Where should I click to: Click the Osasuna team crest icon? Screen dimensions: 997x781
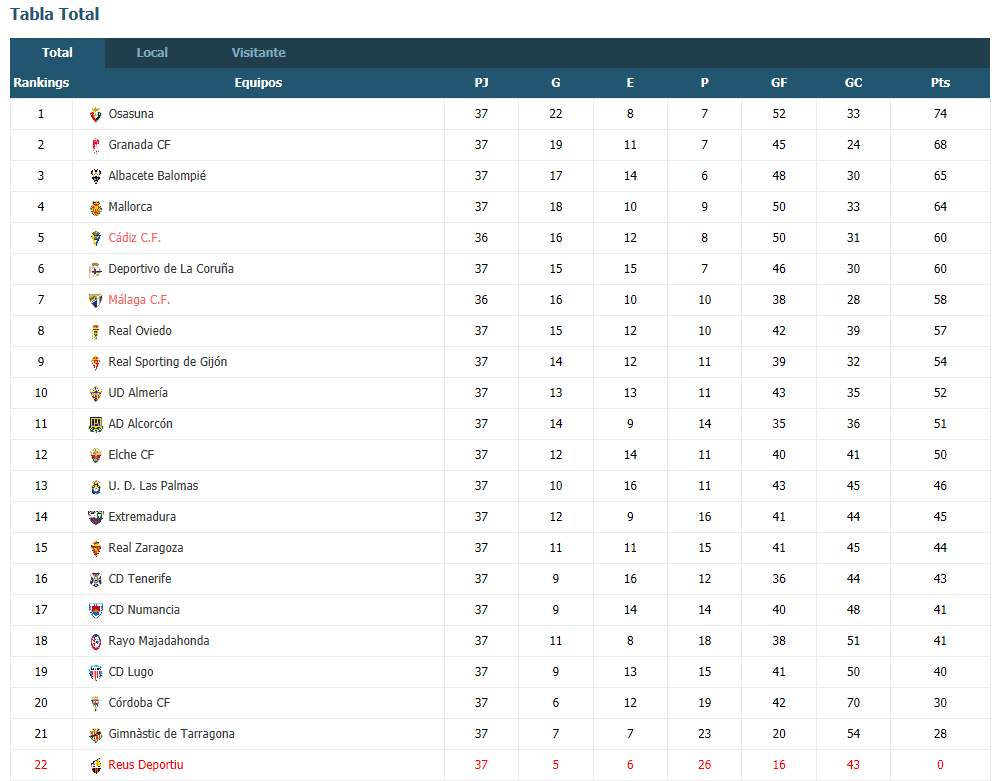pyautogui.click(x=95, y=114)
